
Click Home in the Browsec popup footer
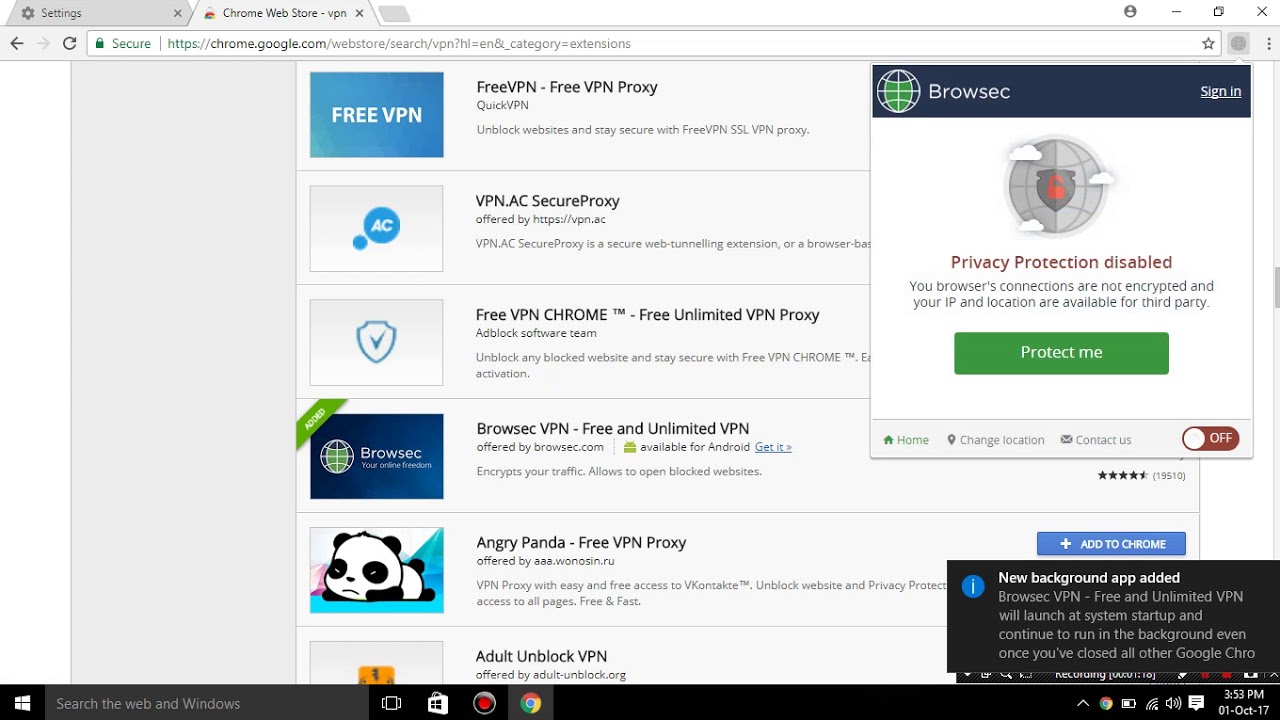(x=906, y=440)
